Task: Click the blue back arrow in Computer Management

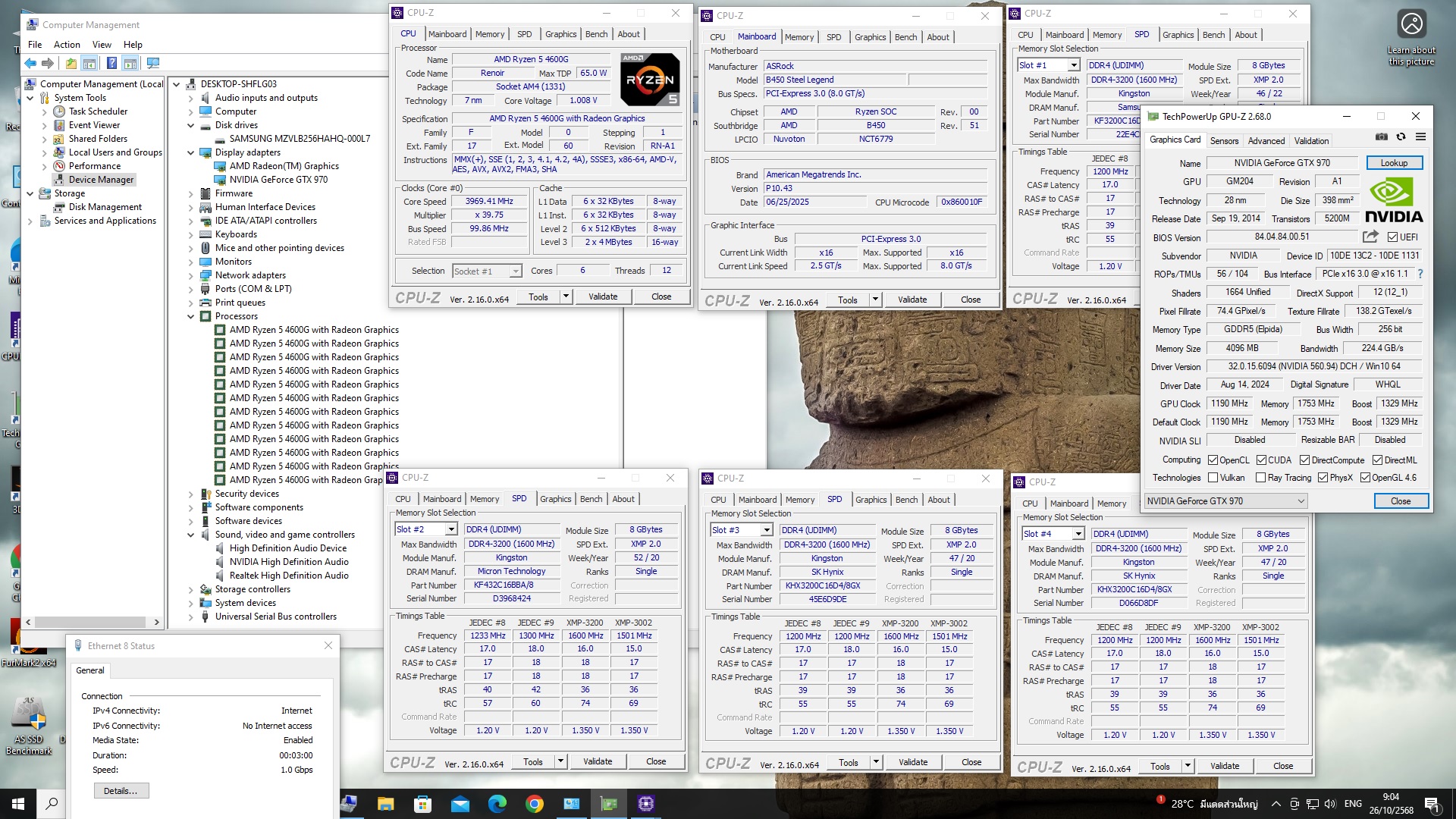Action: [x=30, y=63]
